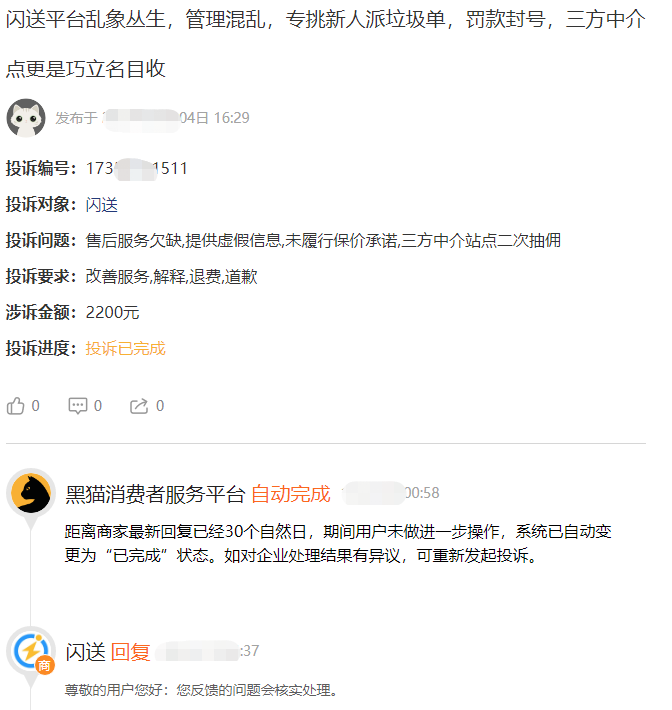
Task: Click the 投诉已完成 progress status
Action: point(125,349)
